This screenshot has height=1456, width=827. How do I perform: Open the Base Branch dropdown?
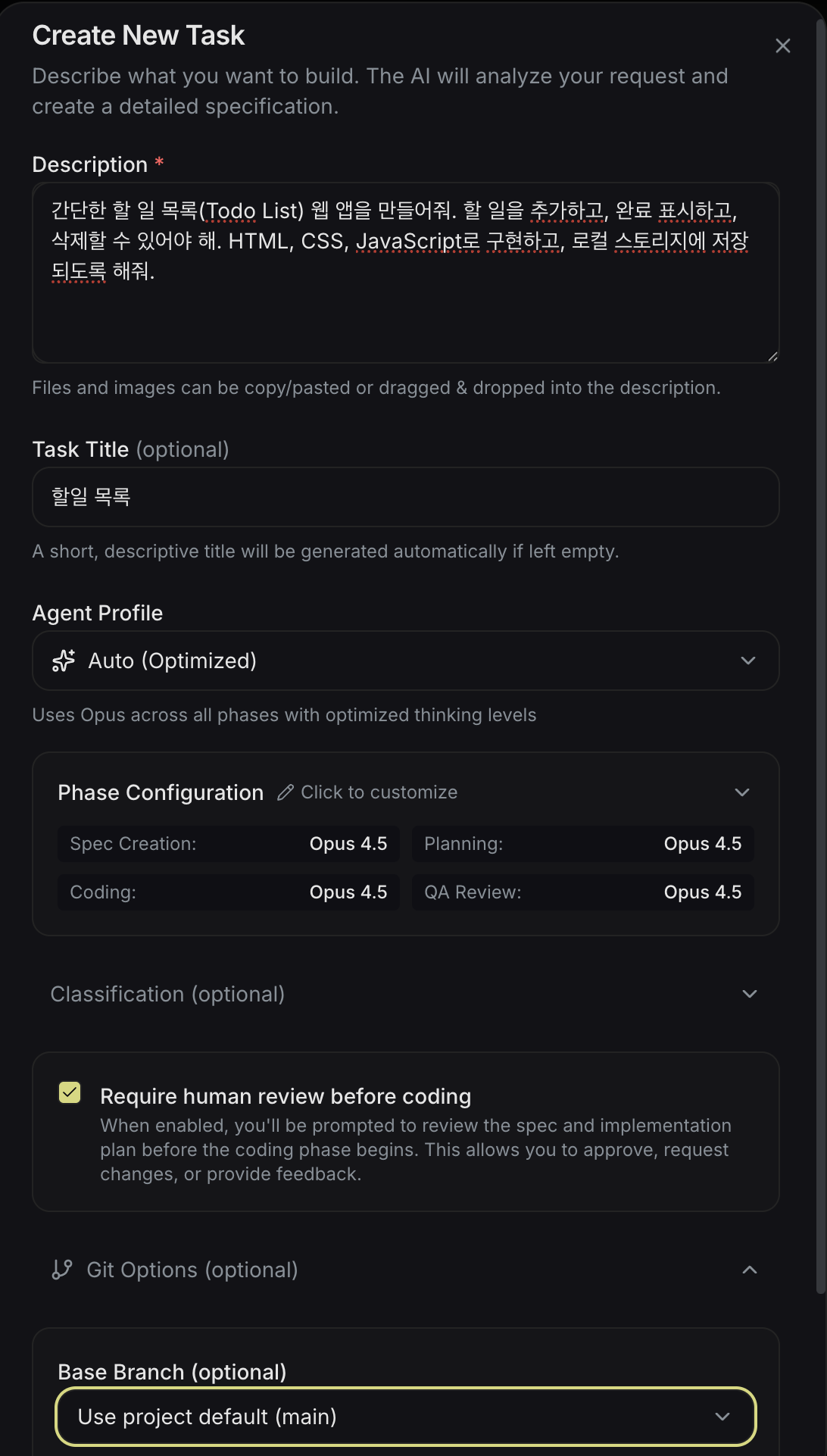point(405,1417)
